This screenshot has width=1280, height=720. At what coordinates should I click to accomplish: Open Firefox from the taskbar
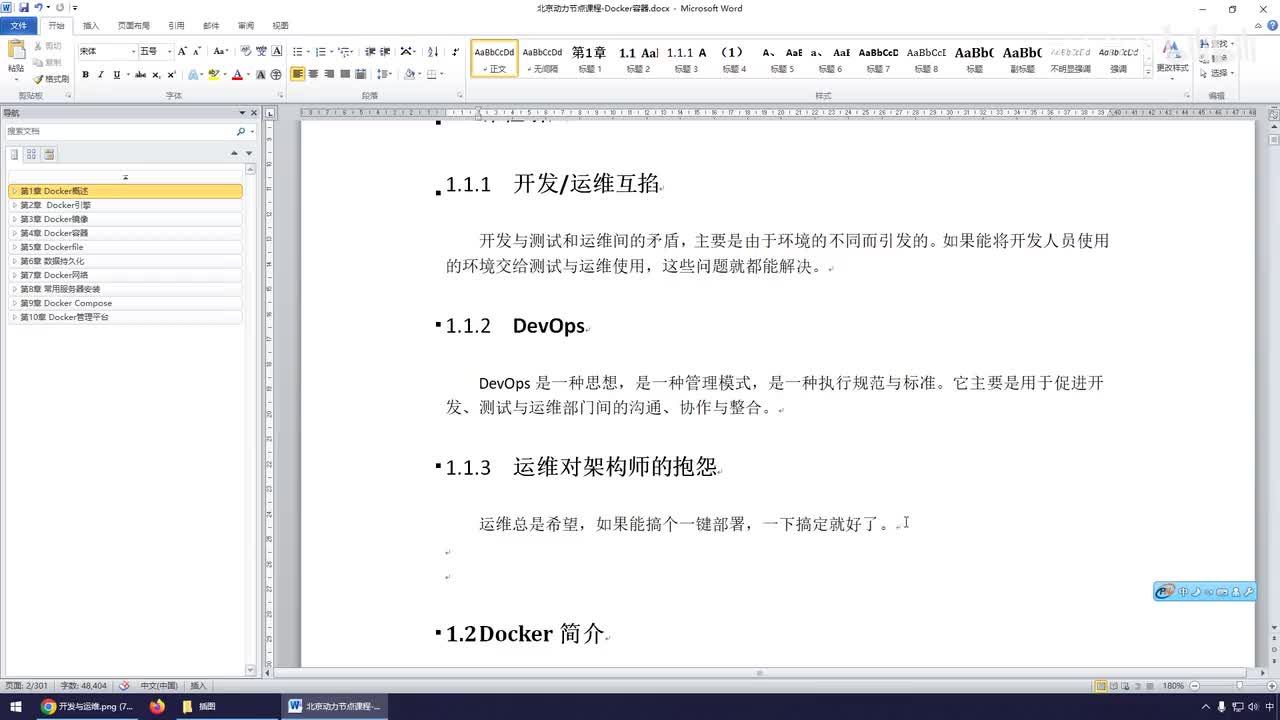click(157, 706)
